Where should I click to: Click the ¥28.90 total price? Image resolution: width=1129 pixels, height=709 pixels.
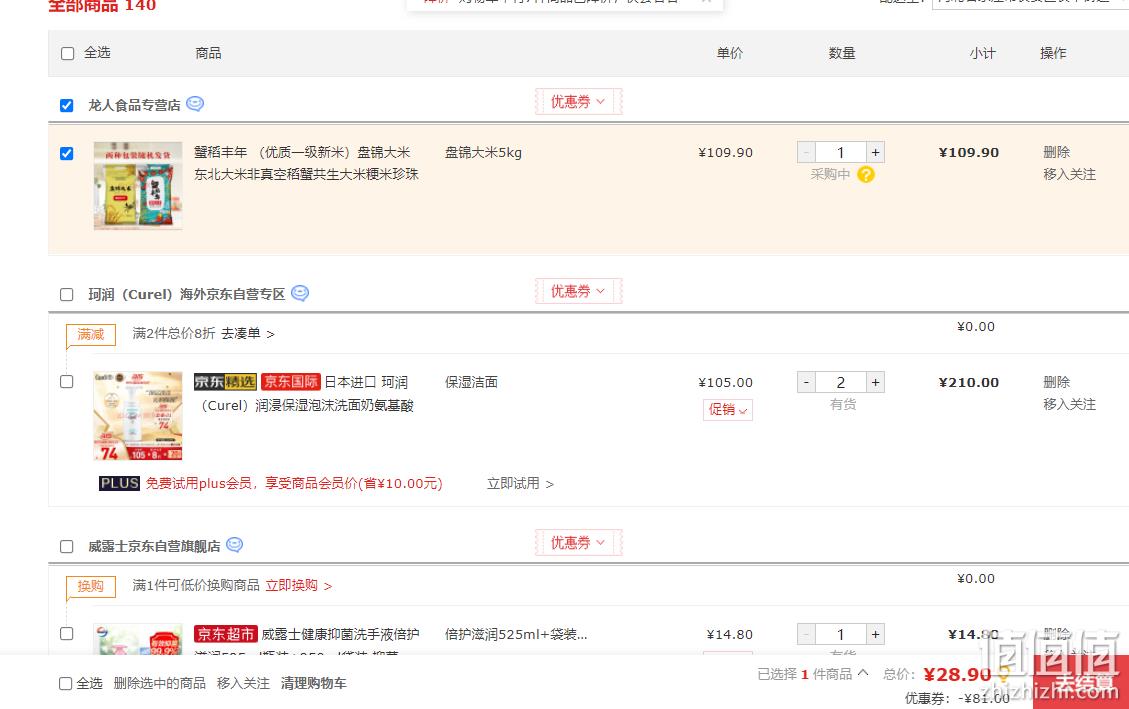pos(958,674)
